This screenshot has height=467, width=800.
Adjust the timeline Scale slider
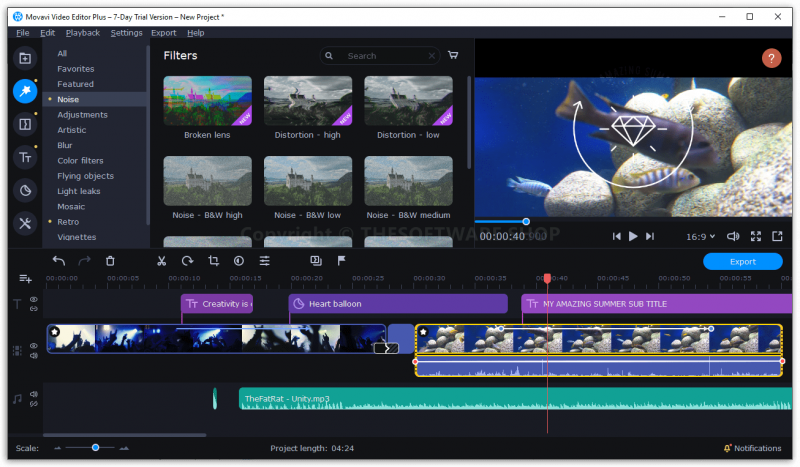click(95, 448)
